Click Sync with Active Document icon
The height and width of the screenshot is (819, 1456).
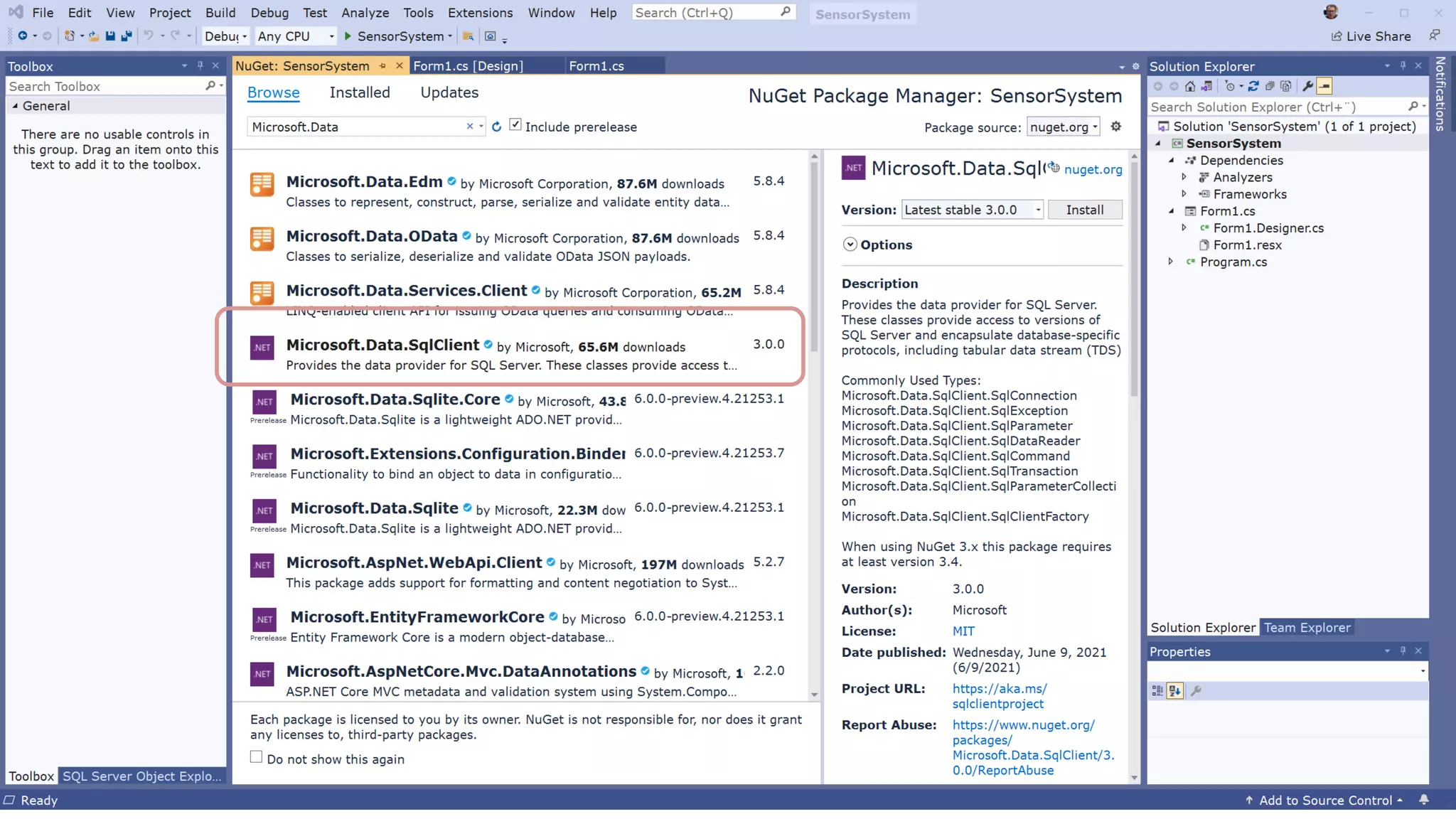point(1253,87)
